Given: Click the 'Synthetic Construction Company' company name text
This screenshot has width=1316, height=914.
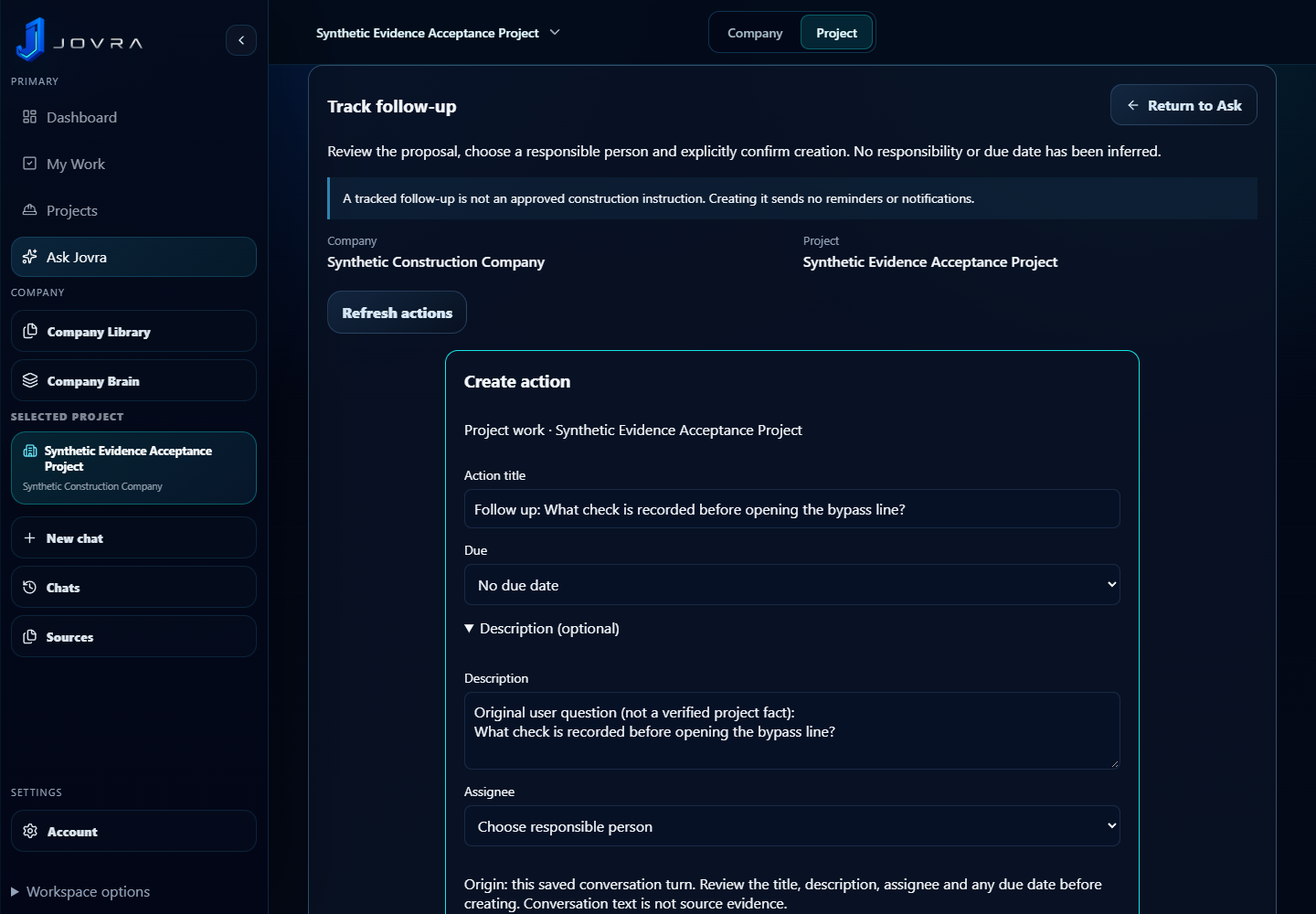Looking at the screenshot, I should 436,262.
